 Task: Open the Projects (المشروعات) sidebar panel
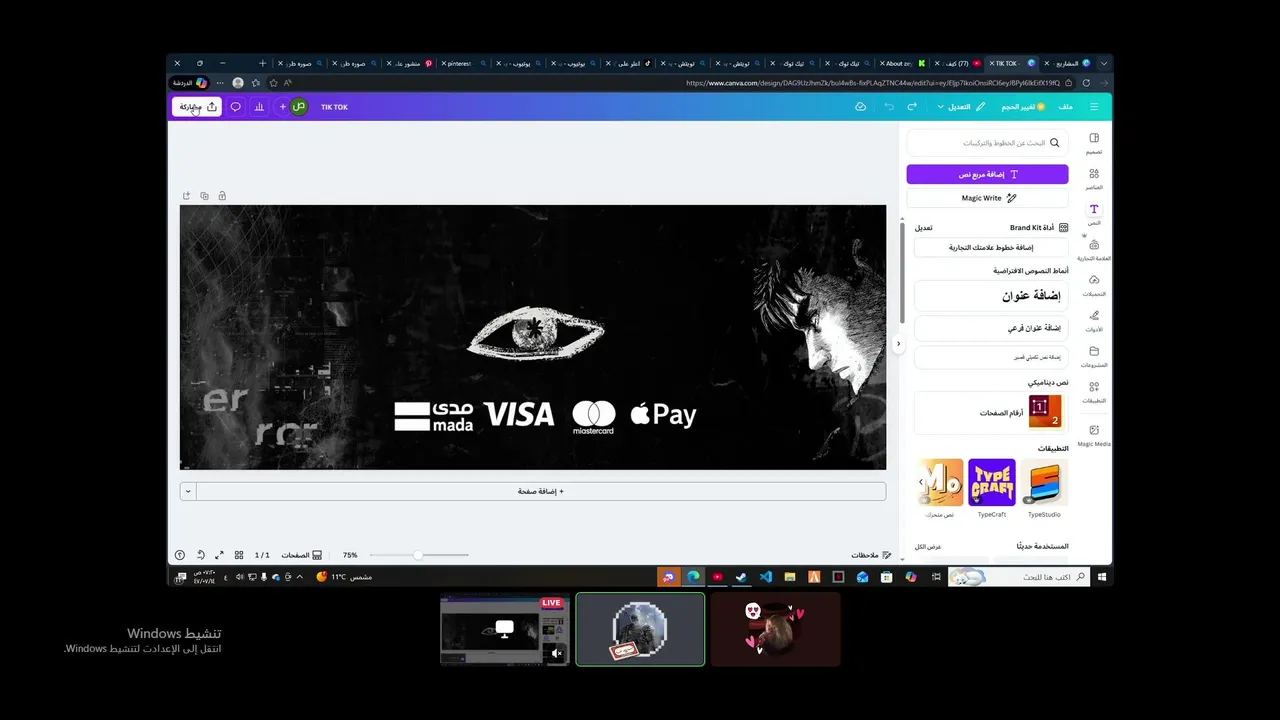point(1094,357)
